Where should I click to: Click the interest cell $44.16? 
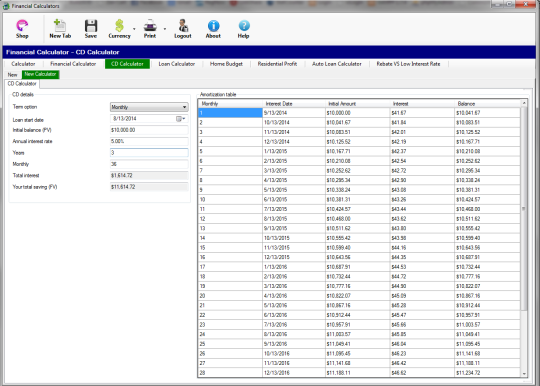[422, 248]
